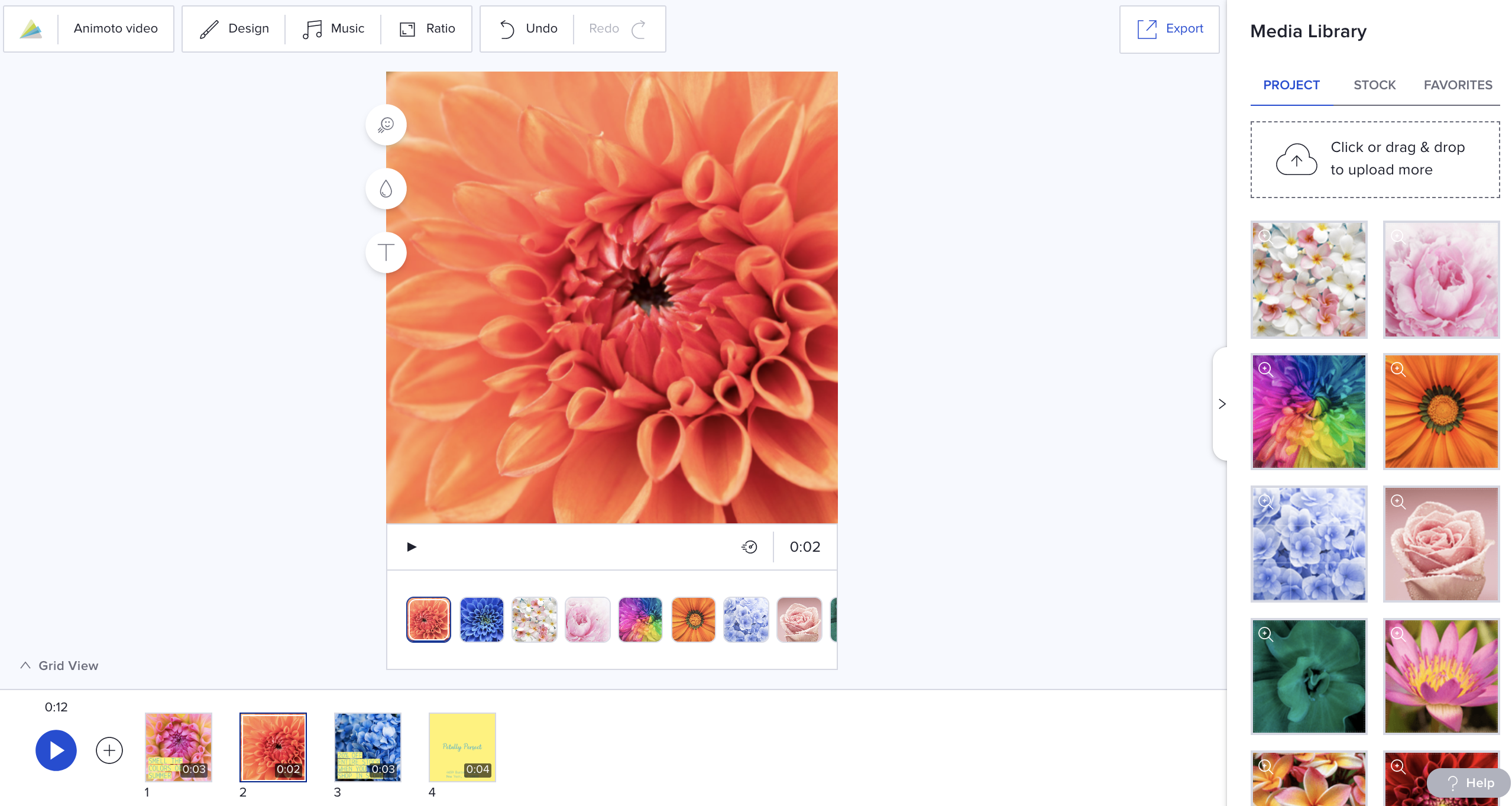Open the Help widget
This screenshot has width=1512, height=806.
(x=1469, y=783)
